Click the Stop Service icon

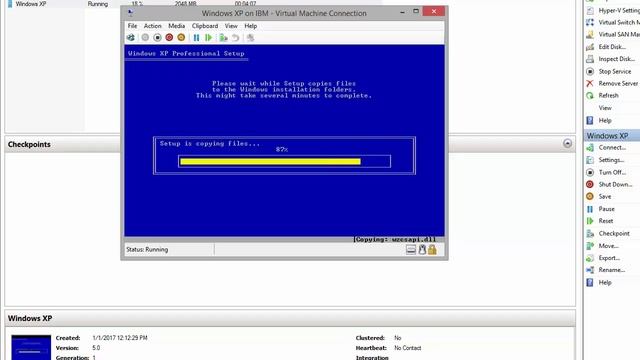point(590,71)
